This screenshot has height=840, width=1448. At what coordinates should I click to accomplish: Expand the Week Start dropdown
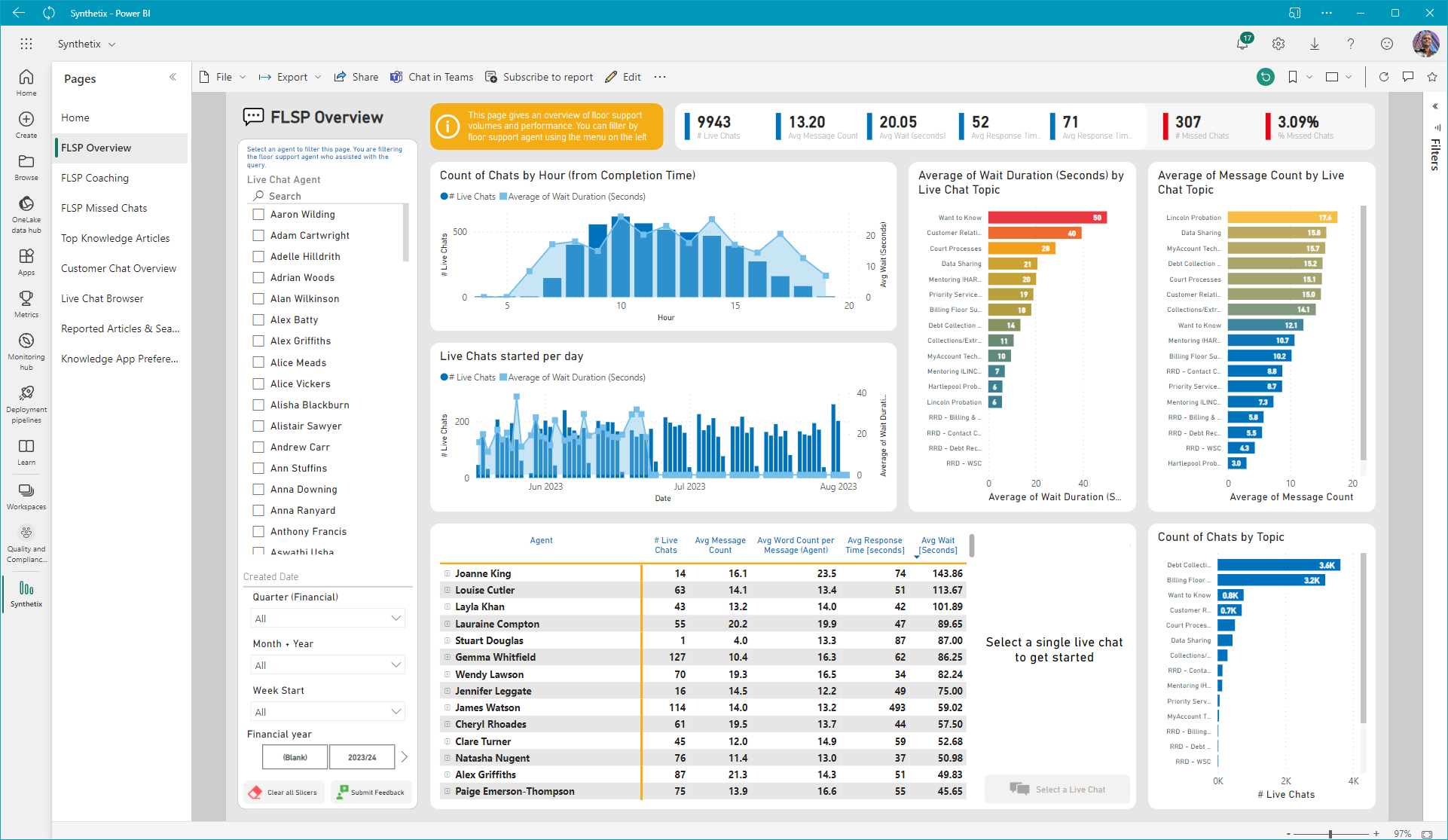click(x=328, y=712)
